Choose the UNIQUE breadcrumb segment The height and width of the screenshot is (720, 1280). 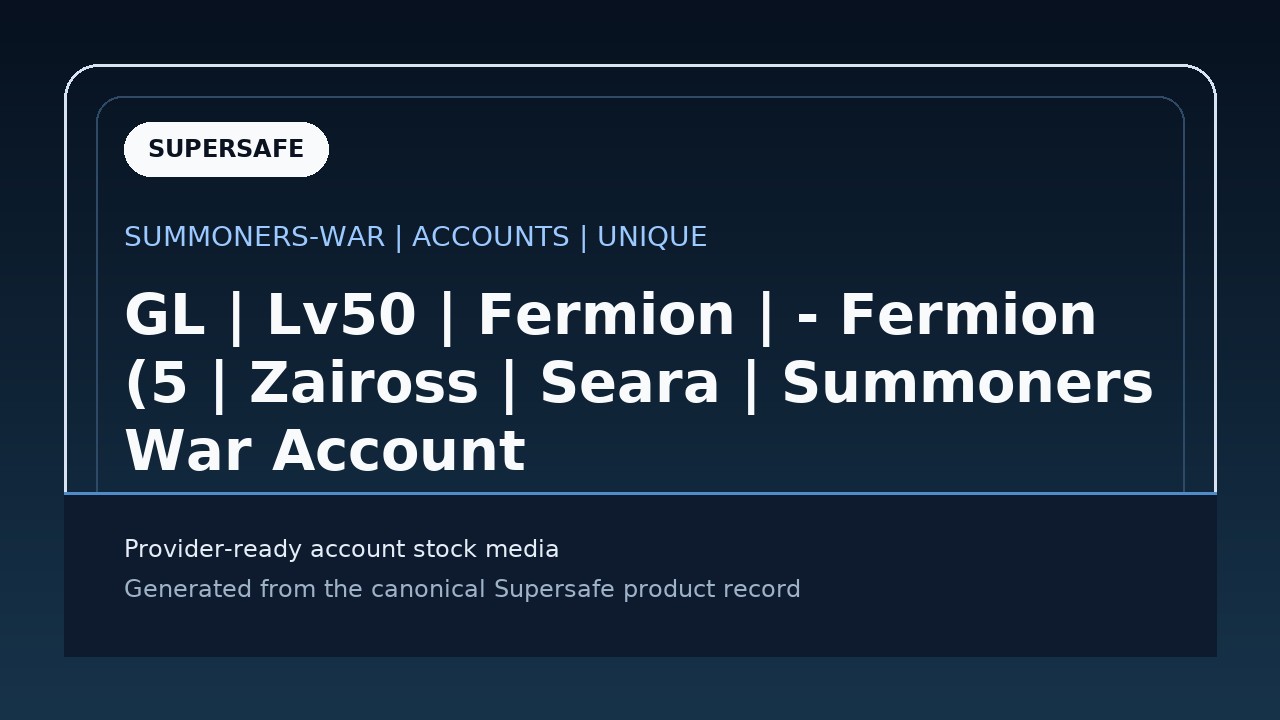click(x=652, y=237)
